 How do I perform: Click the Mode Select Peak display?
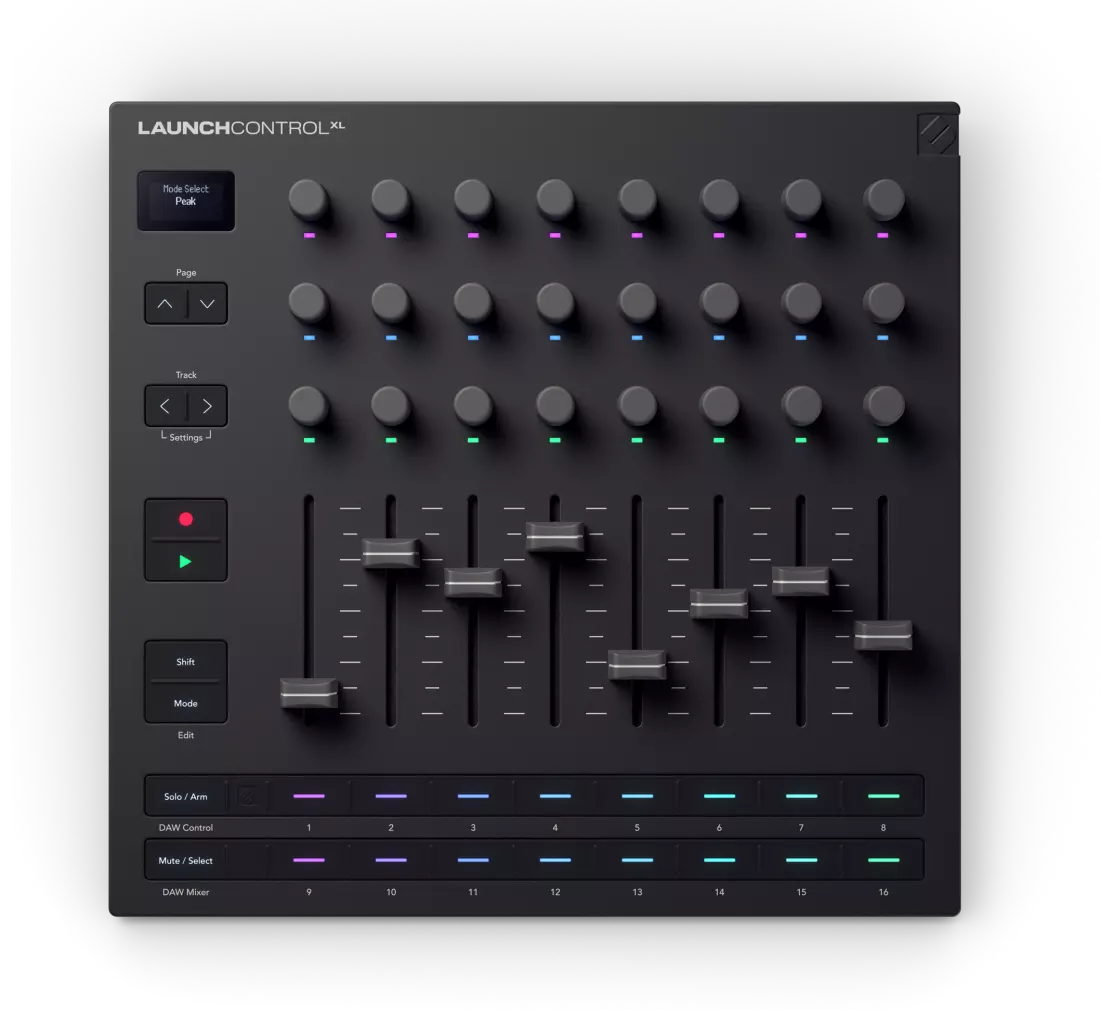pos(186,201)
